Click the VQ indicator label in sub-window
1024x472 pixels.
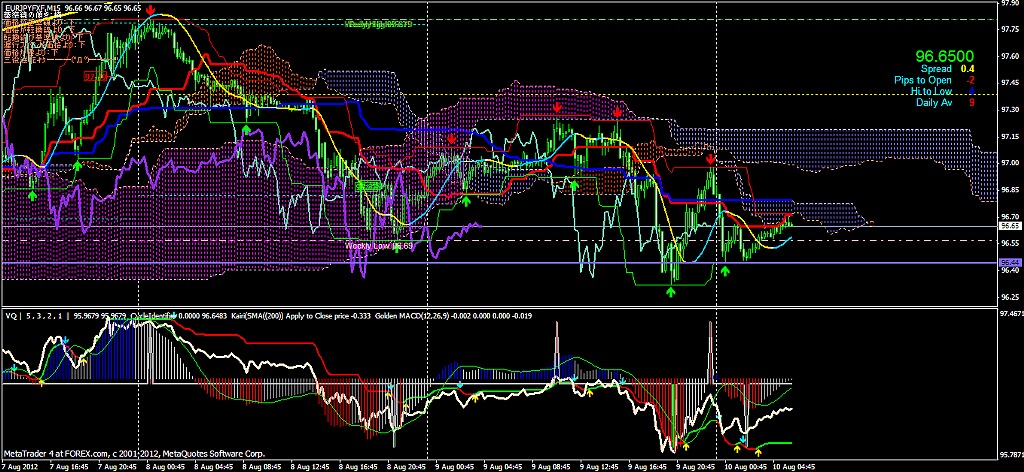coord(12,316)
